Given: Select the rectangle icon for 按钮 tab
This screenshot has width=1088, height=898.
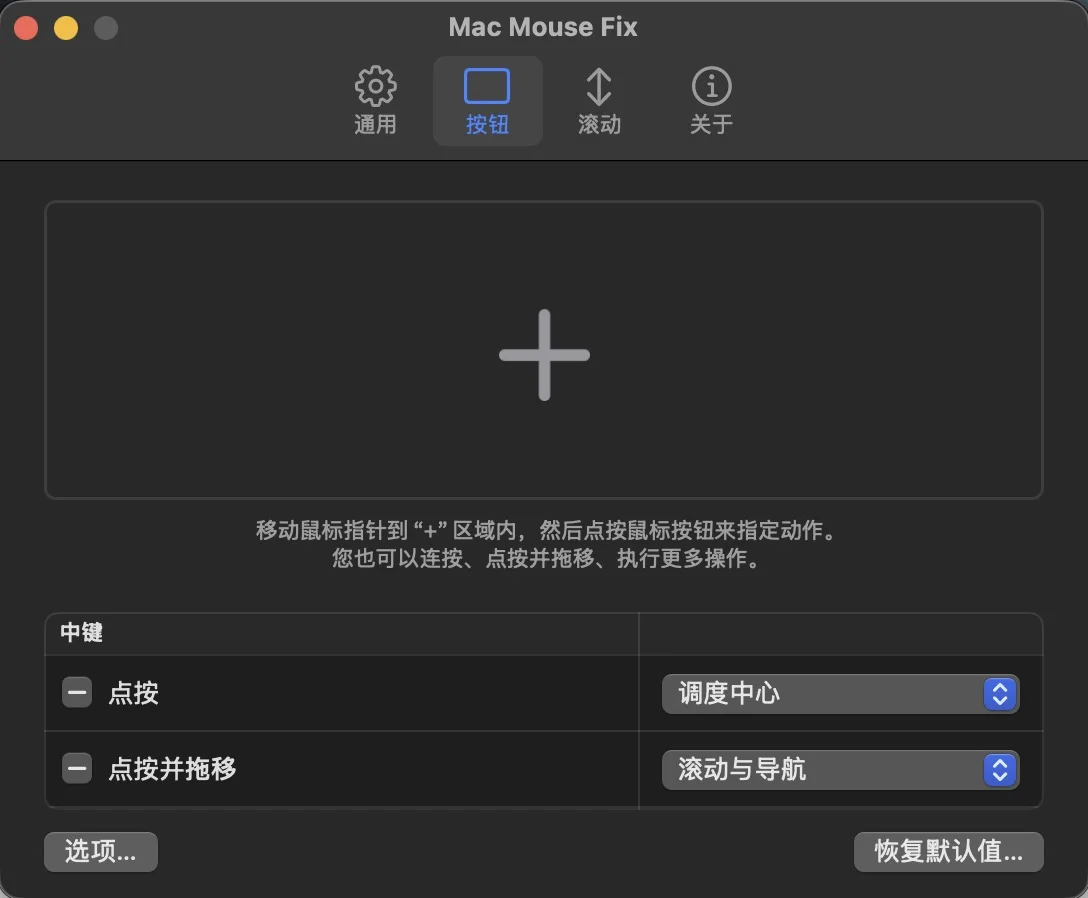Looking at the screenshot, I should [x=487, y=87].
